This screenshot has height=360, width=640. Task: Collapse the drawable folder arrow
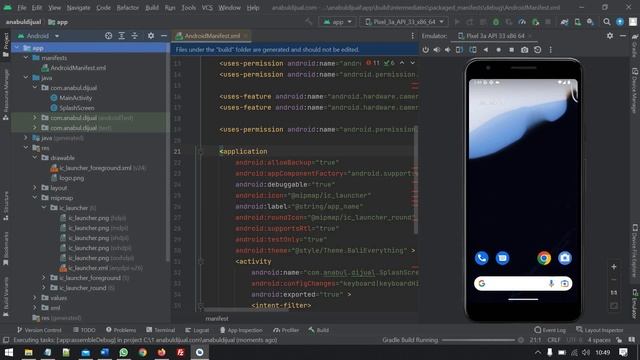click(35, 158)
